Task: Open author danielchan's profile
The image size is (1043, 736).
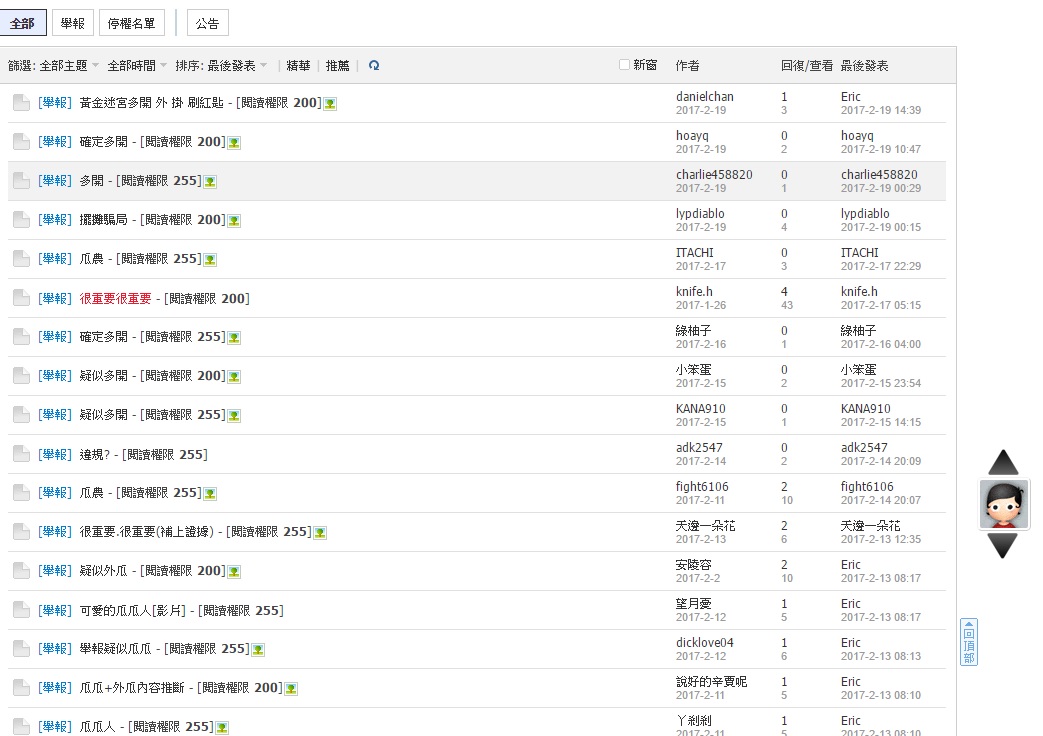Action: click(704, 96)
